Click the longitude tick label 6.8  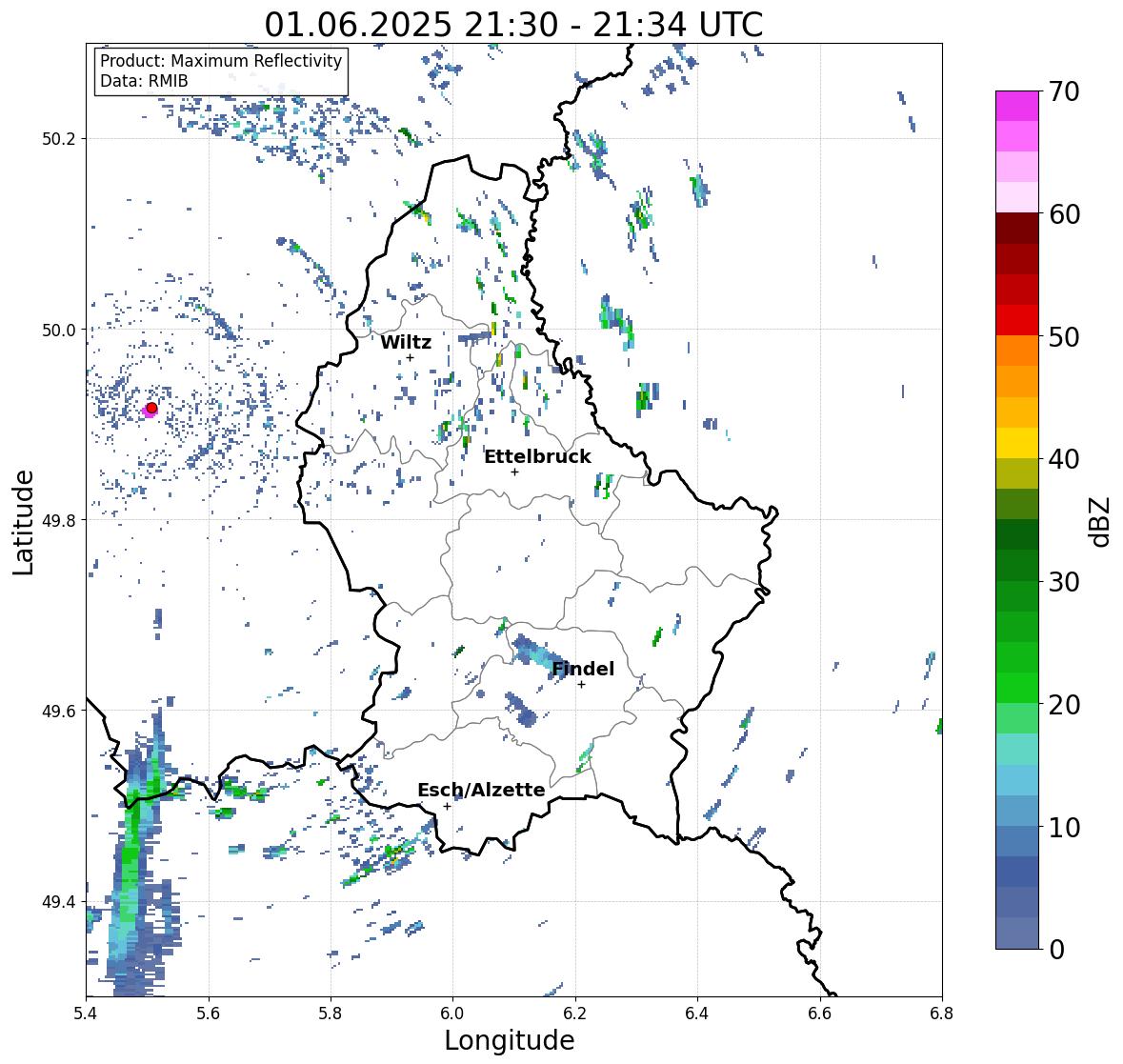[x=942, y=1014]
